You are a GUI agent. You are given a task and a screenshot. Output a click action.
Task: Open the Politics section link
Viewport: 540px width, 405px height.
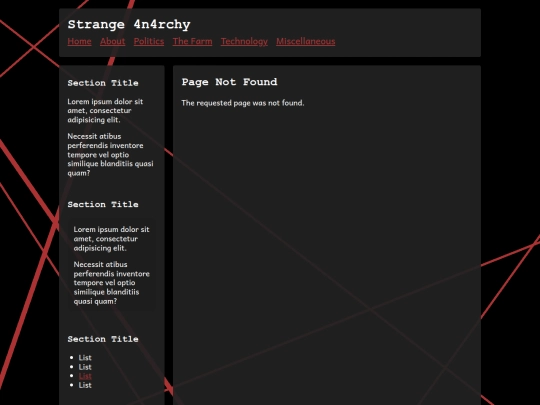[149, 41]
